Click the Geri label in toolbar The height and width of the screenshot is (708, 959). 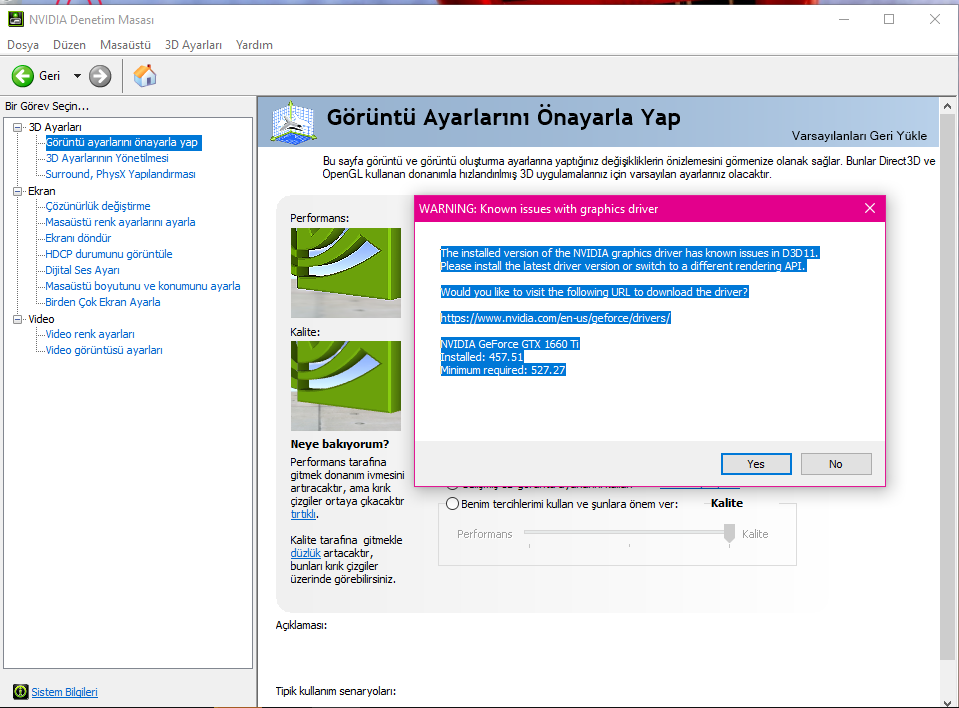click(50, 76)
